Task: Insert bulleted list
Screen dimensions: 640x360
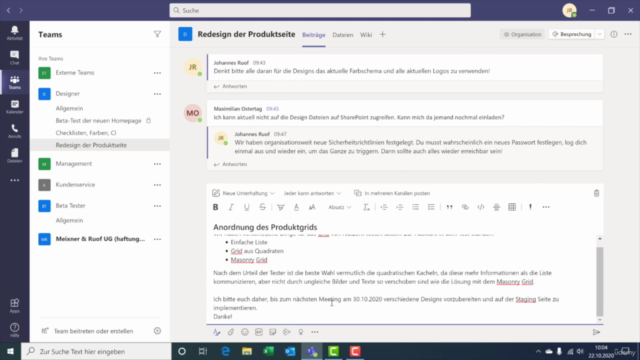Action: point(416,207)
